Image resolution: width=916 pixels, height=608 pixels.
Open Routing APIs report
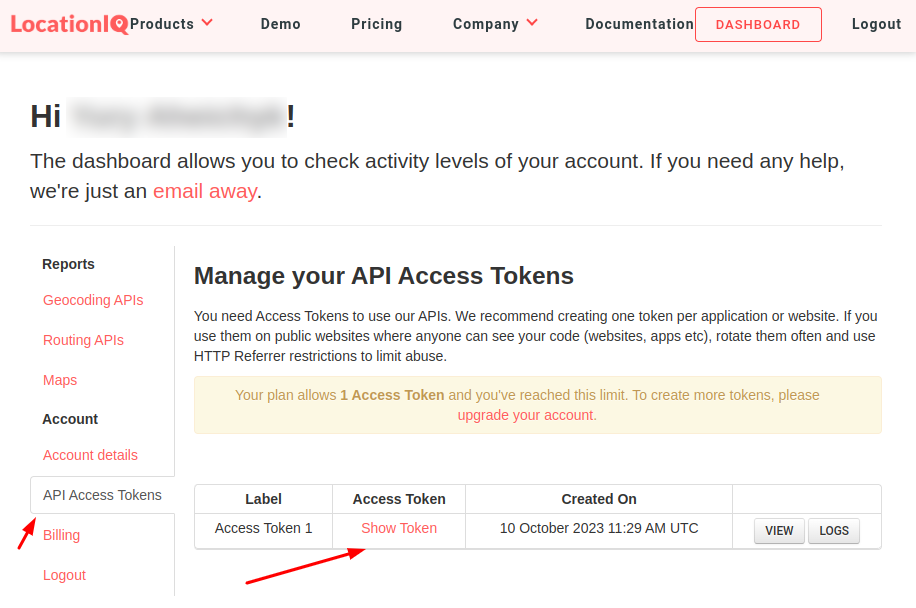point(84,340)
